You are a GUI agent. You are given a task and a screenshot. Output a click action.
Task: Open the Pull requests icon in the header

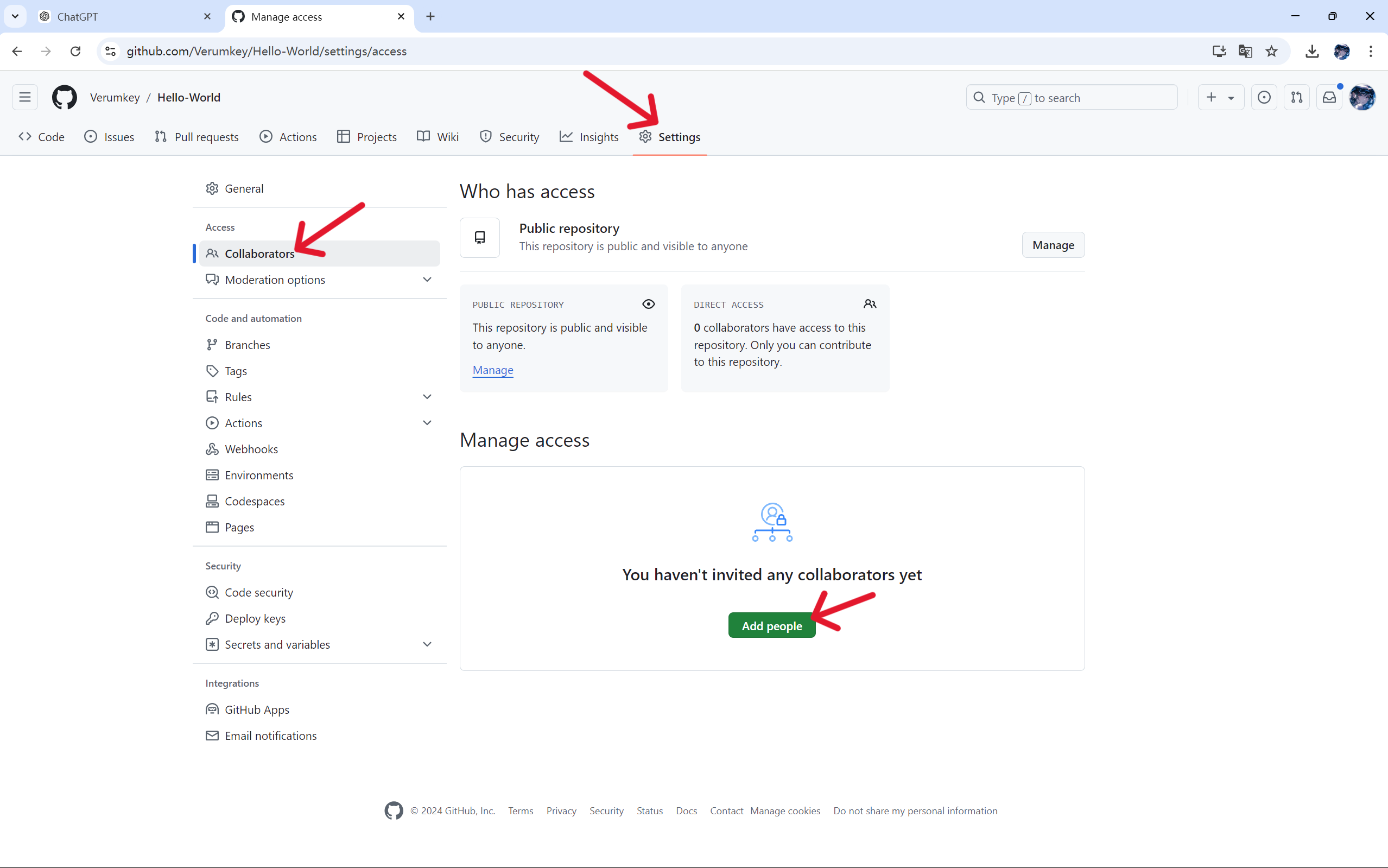(x=1297, y=98)
